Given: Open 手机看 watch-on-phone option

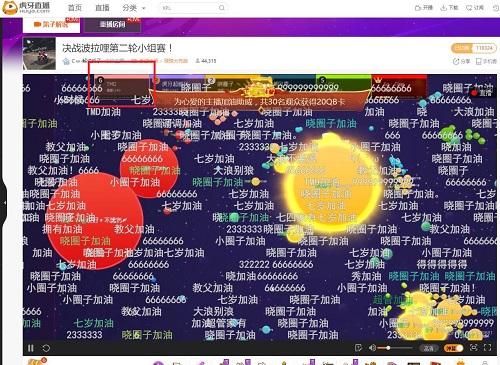Looking at the screenshot, I should tap(486, 61).
